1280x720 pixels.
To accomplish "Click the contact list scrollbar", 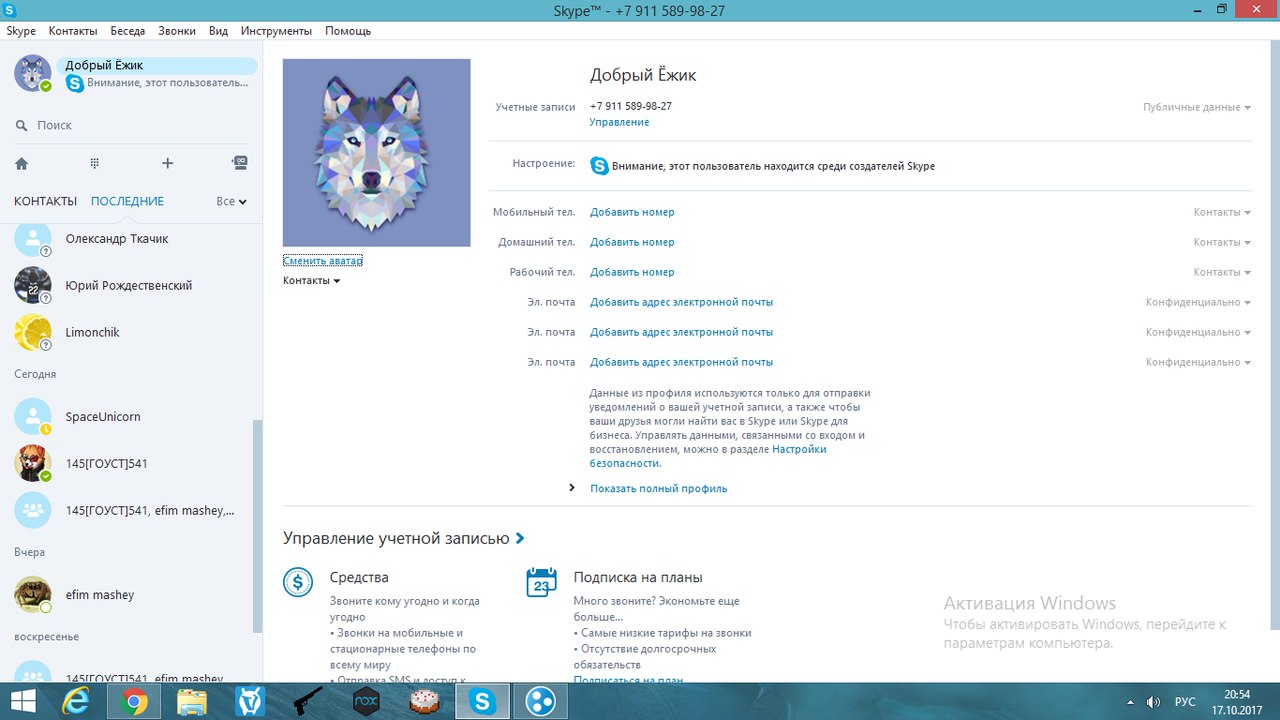I will point(258,525).
